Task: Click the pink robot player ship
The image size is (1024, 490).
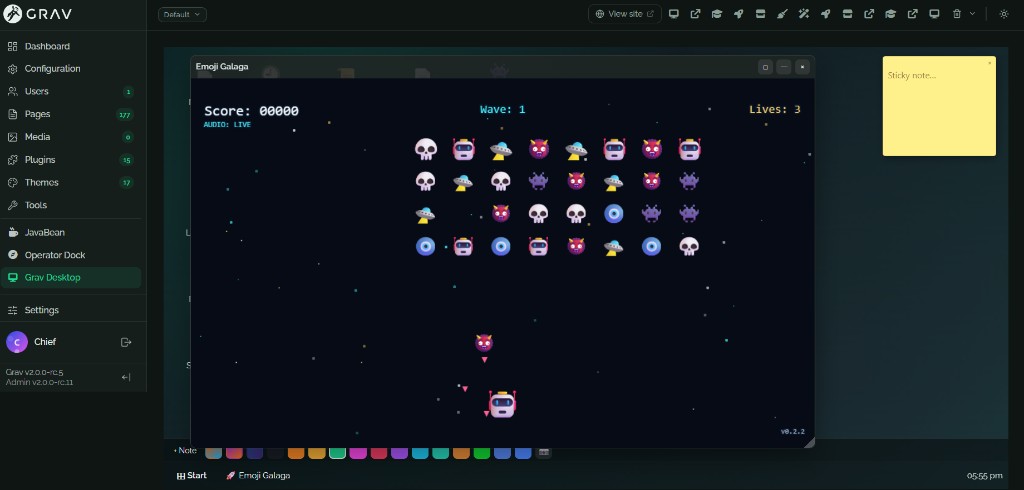Action: coord(502,404)
